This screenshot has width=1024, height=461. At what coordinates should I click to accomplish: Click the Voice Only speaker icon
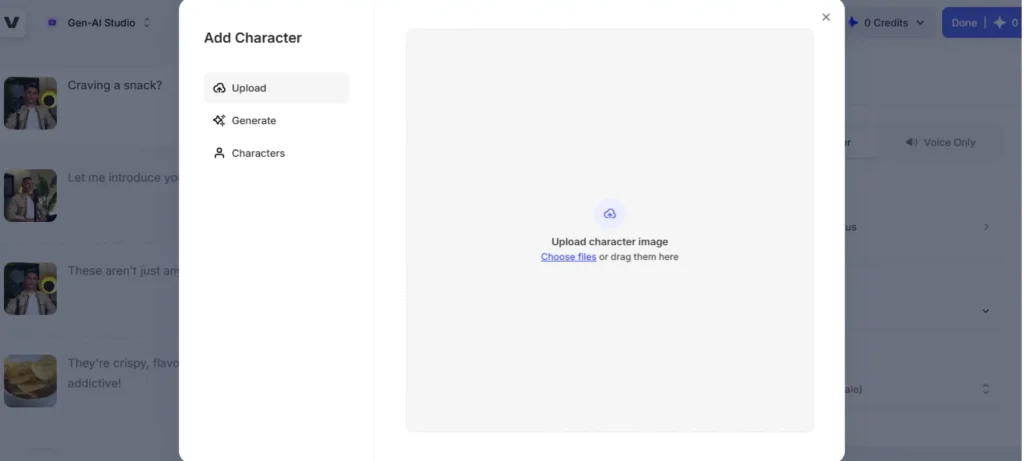pyautogui.click(x=911, y=143)
